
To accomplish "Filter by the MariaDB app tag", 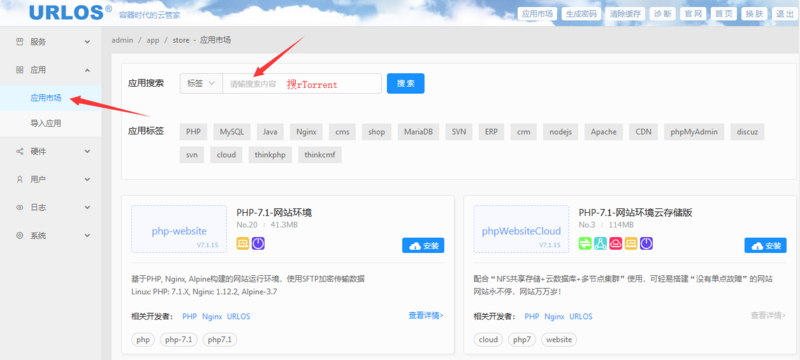I will coord(418,132).
